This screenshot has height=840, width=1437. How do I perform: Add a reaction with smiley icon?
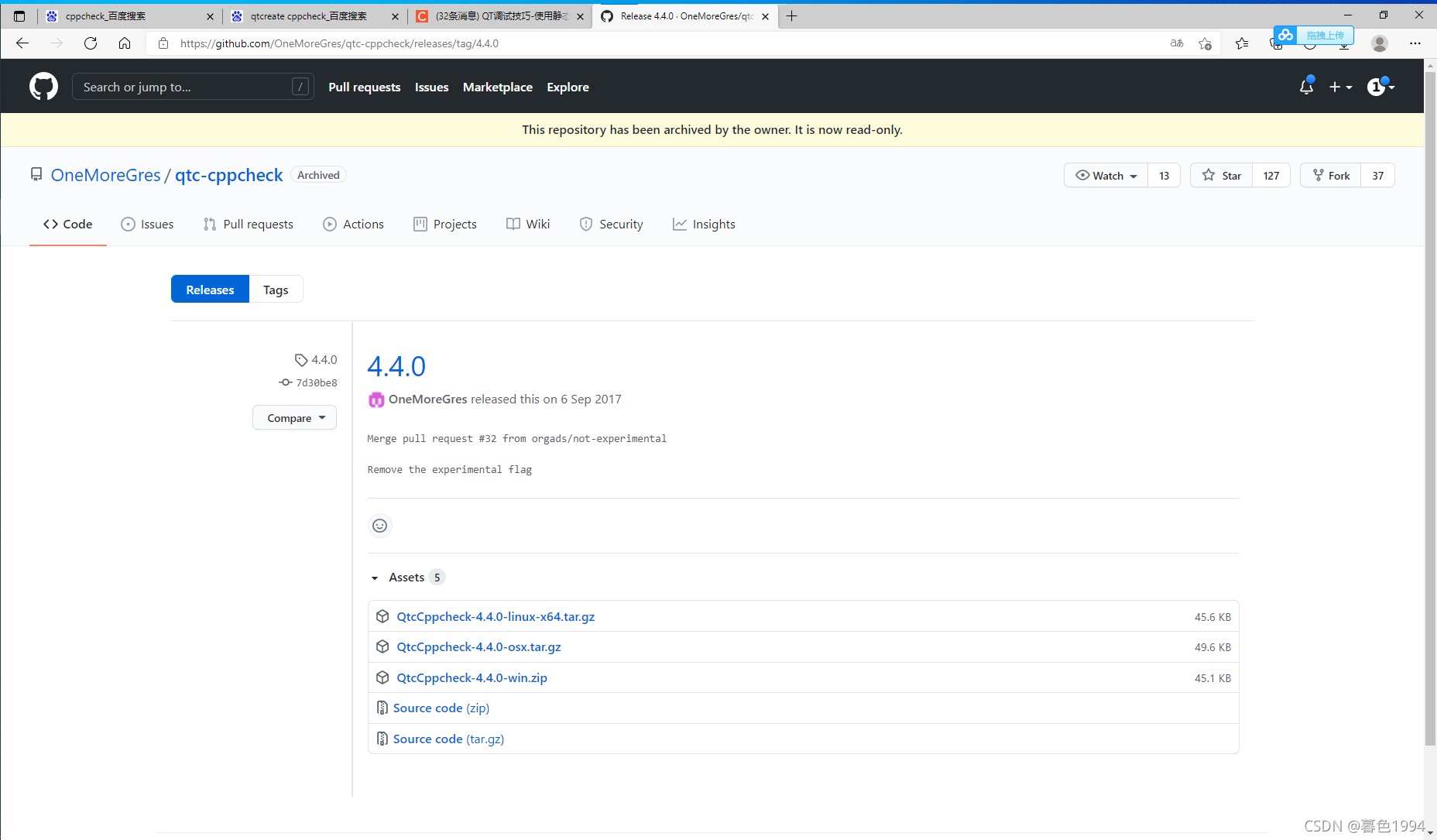379,526
